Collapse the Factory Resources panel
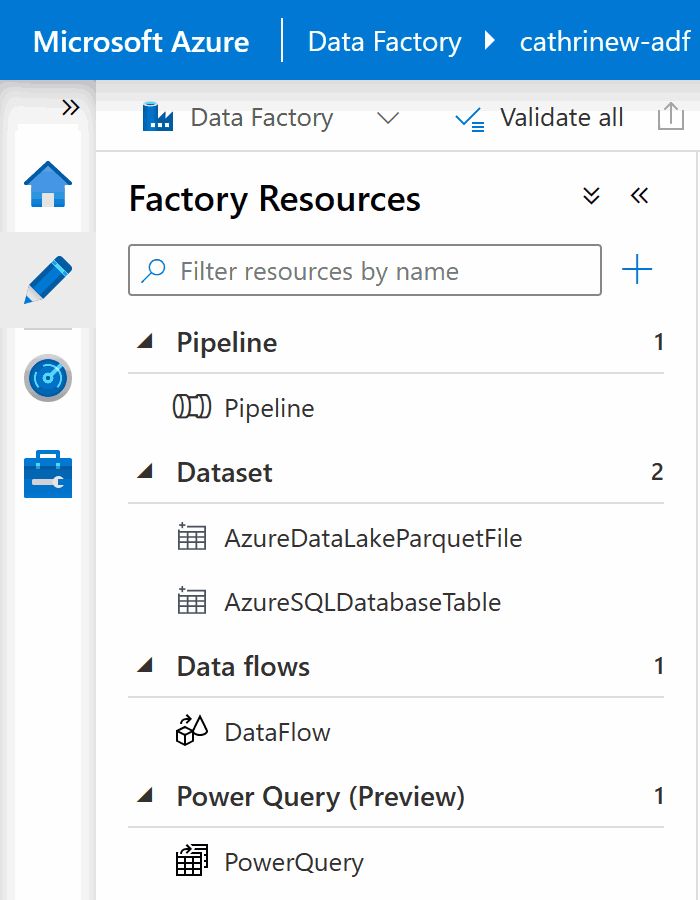 pyautogui.click(x=640, y=196)
